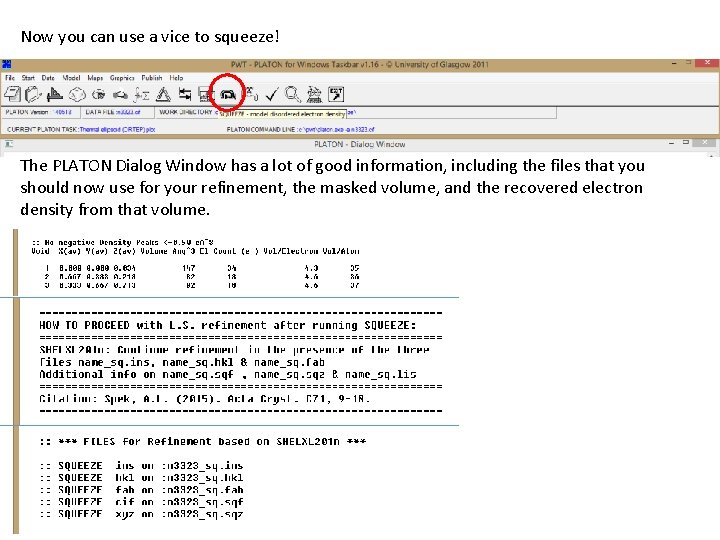Screen dimensions: 720x540
Task: Click the DATA FILE field
Action: [117, 112]
